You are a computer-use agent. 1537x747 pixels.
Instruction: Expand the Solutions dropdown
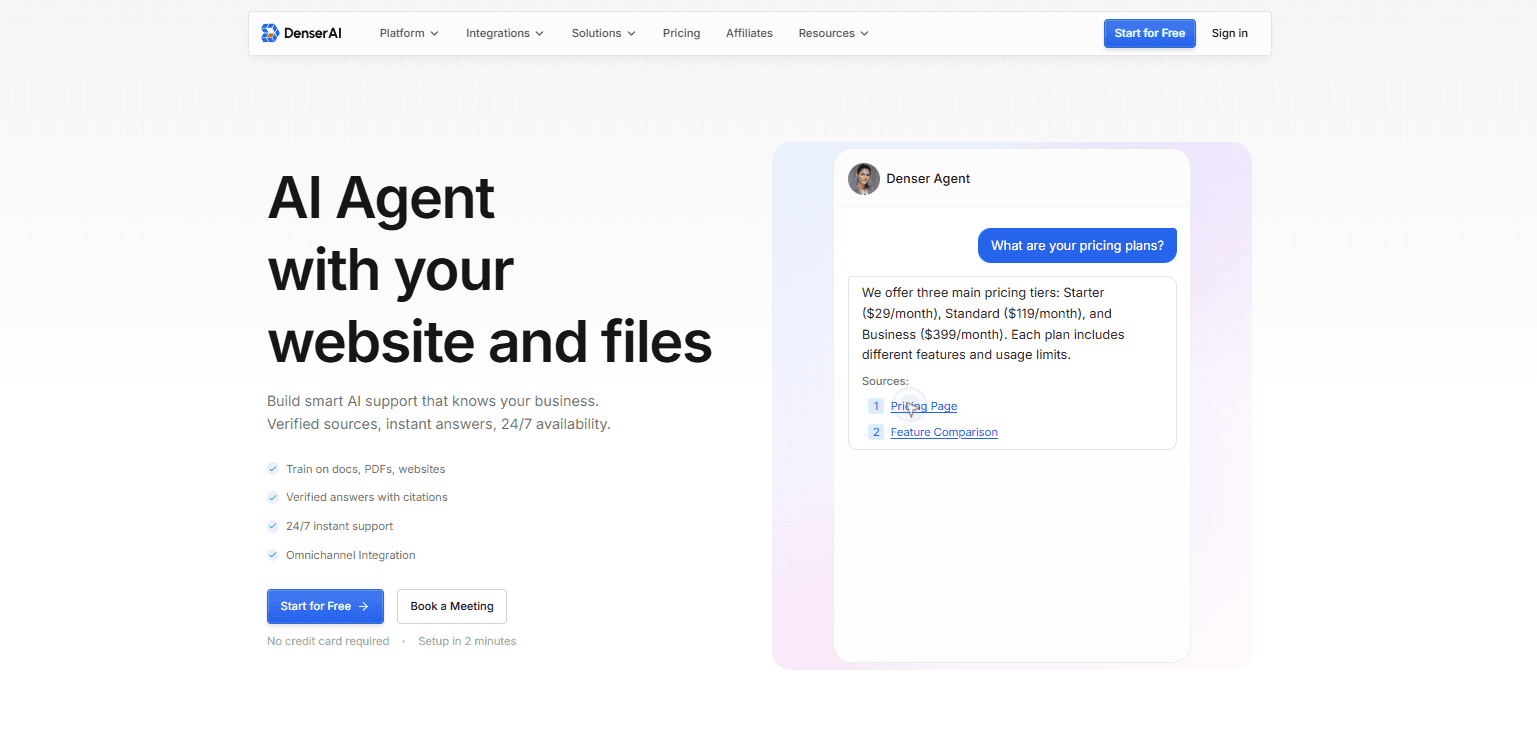coord(602,33)
